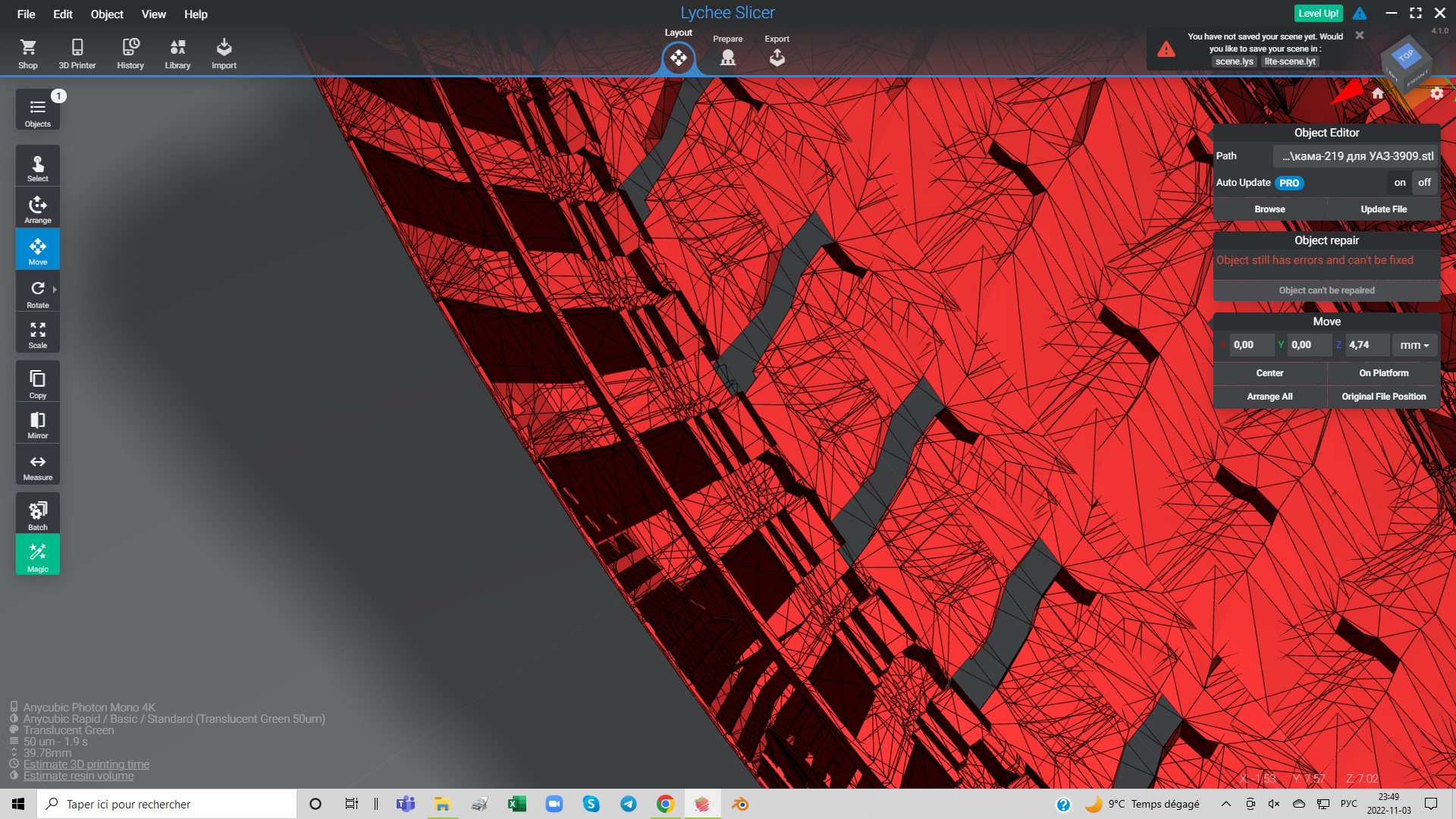This screenshot has height=819, width=1456.
Task: Turn Auto Update on
Action: 1399,183
